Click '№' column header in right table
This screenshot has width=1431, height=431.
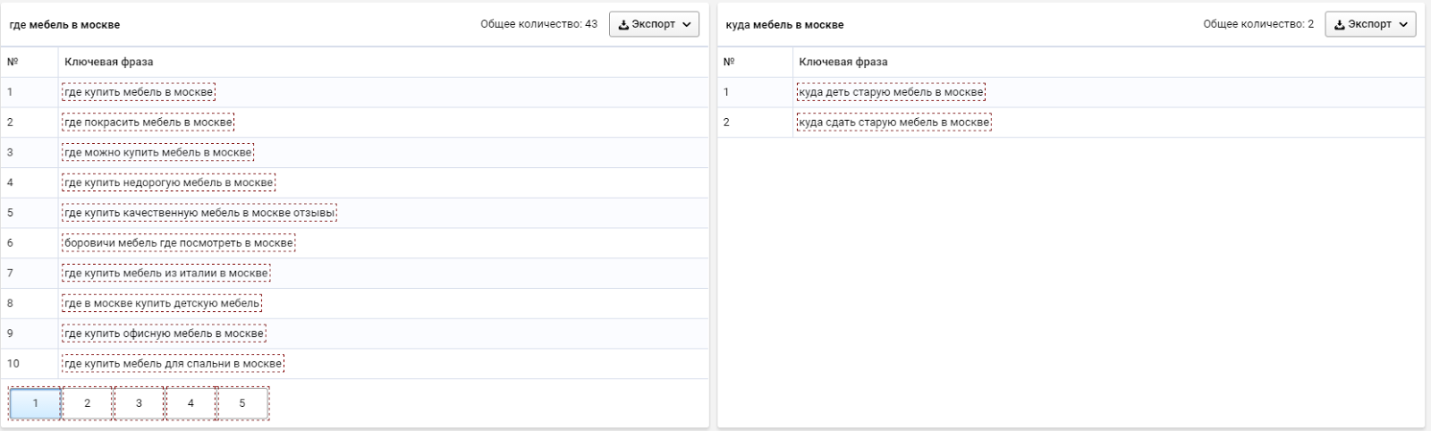coord(729,62)
